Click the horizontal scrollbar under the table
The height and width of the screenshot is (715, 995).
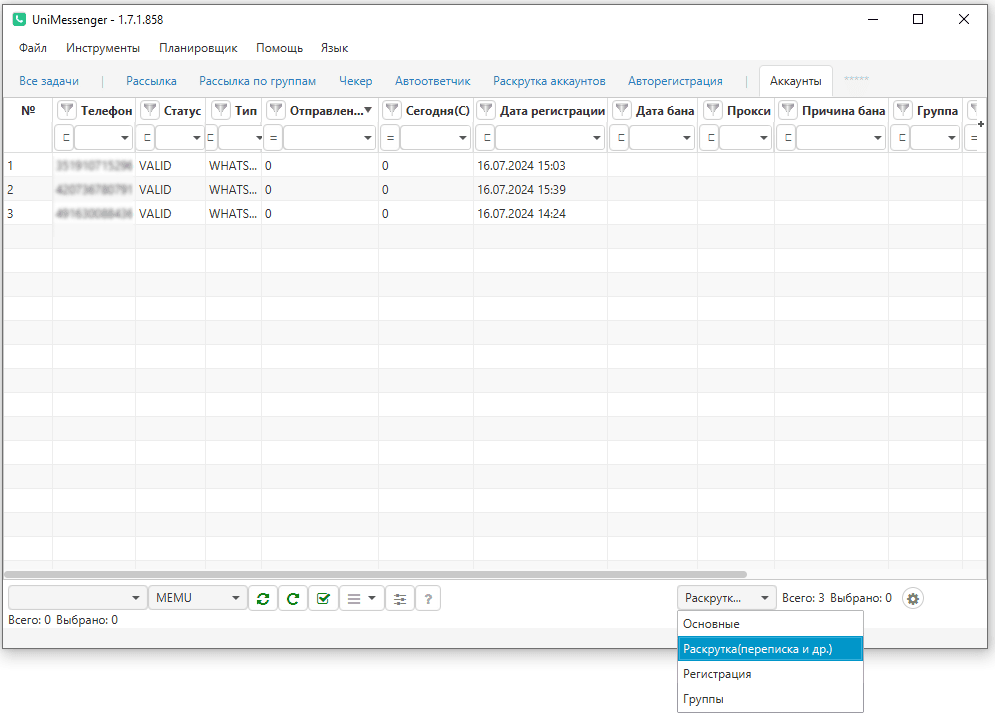(x=376, y=575)
